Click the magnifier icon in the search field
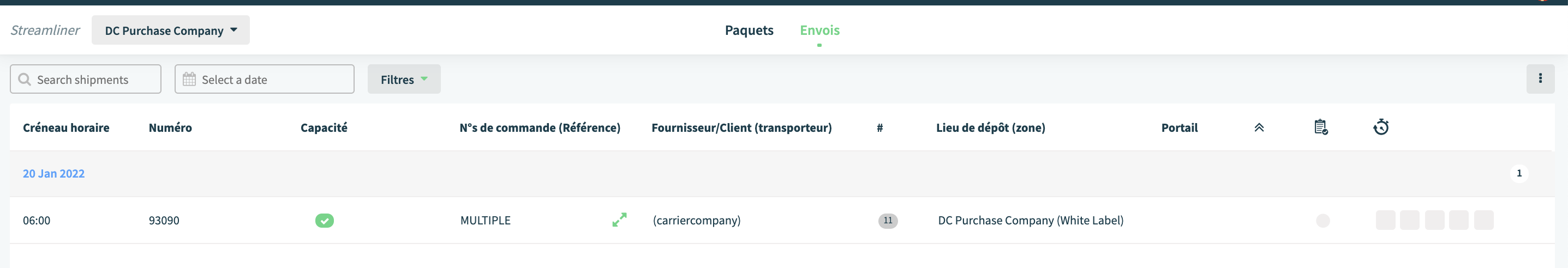1568x268 pixels. pos(25,80)
